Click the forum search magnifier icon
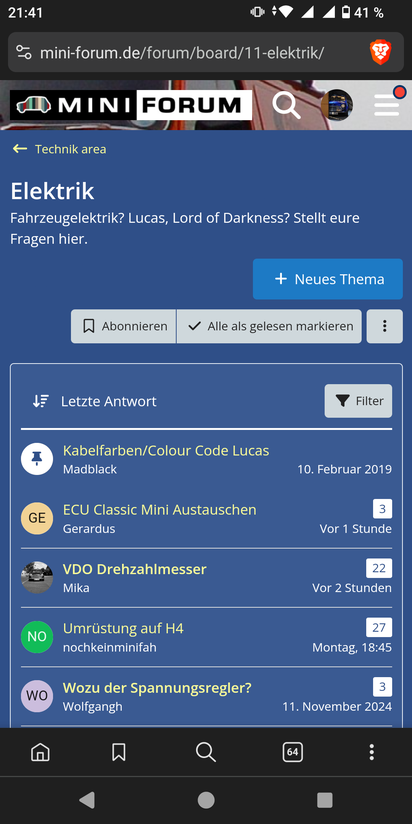The height and width of the screenshot is (824, 412). pyautogui.click(x=286, y=105)
